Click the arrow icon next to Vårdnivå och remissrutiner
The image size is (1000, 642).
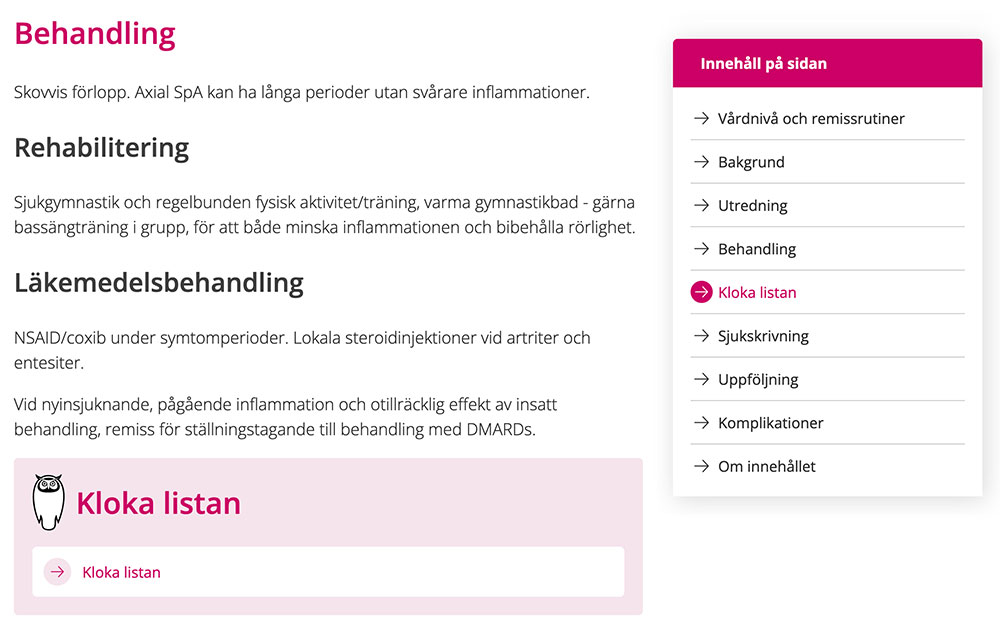coord(699,118)
